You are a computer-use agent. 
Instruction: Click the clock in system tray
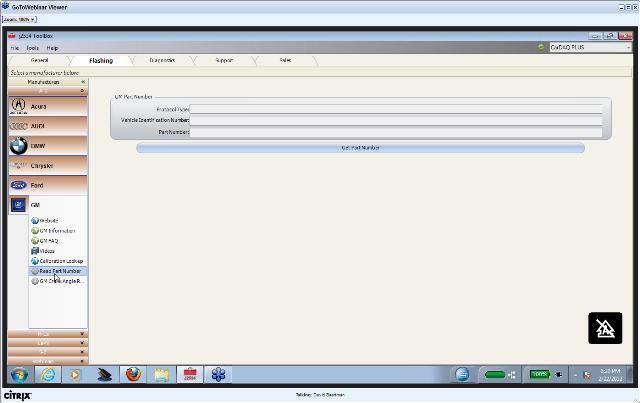[610, 375]
